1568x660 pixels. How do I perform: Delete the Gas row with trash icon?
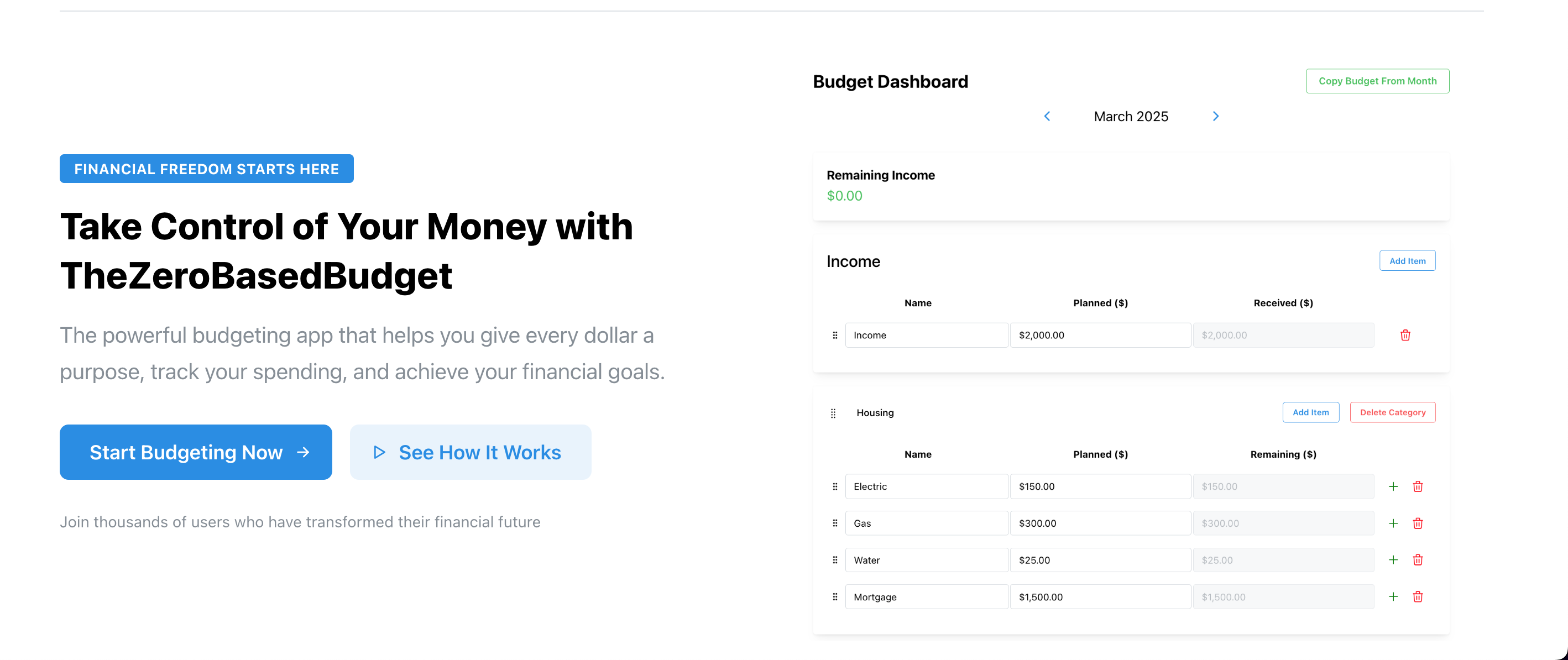click(1418, 523)
